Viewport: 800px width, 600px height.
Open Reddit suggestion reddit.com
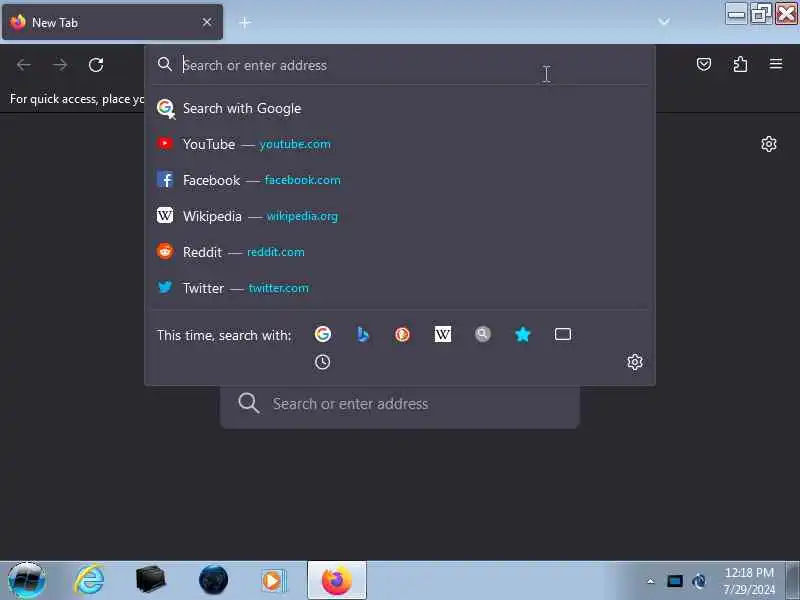pos(400,252)
